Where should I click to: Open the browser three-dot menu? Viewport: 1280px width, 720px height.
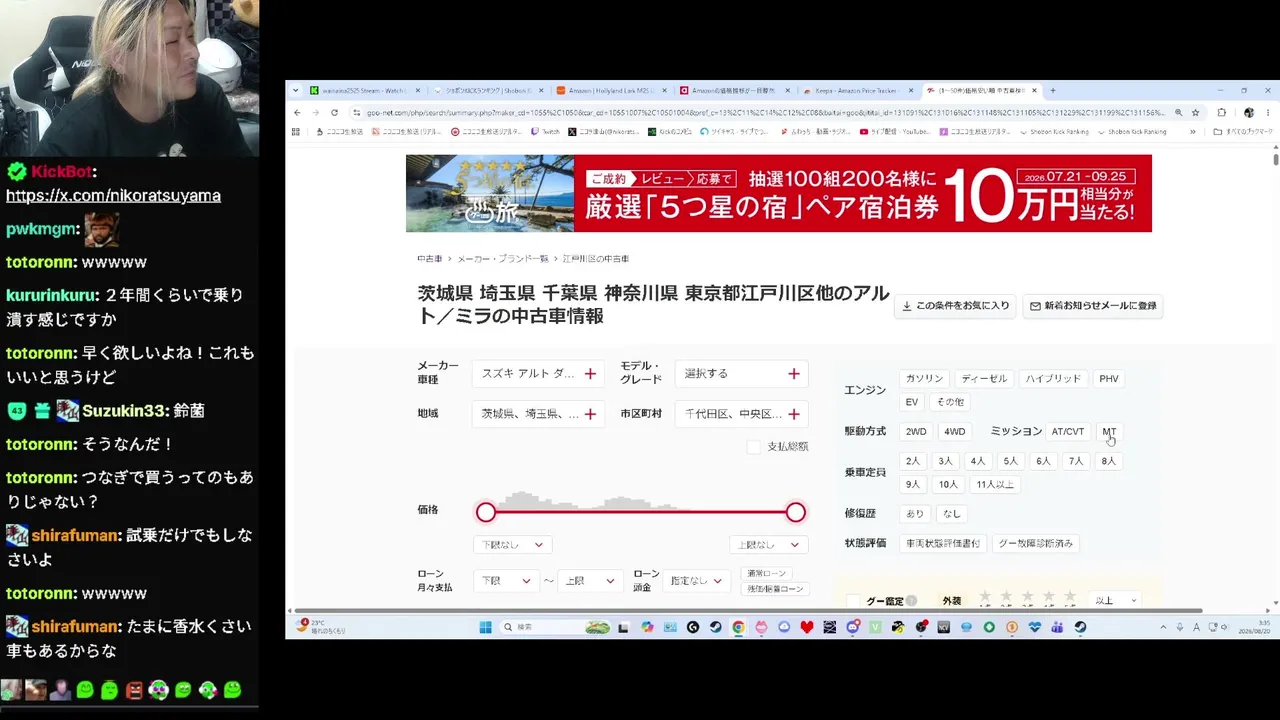[1267, 113]
